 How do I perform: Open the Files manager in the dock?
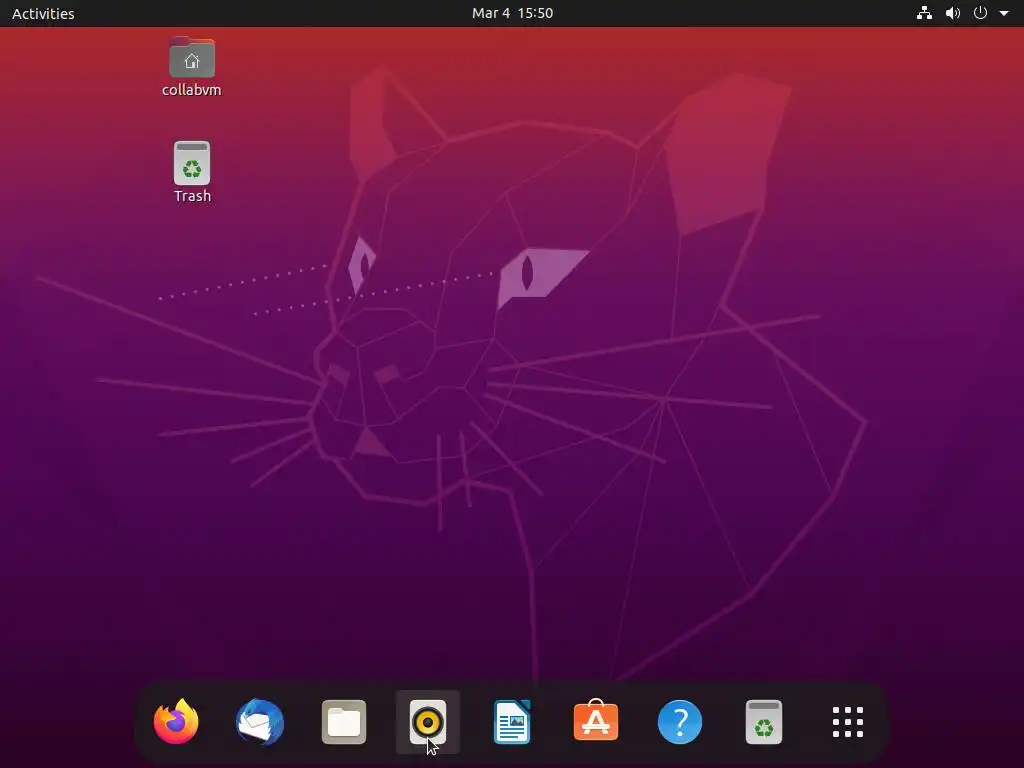[344, 722]
